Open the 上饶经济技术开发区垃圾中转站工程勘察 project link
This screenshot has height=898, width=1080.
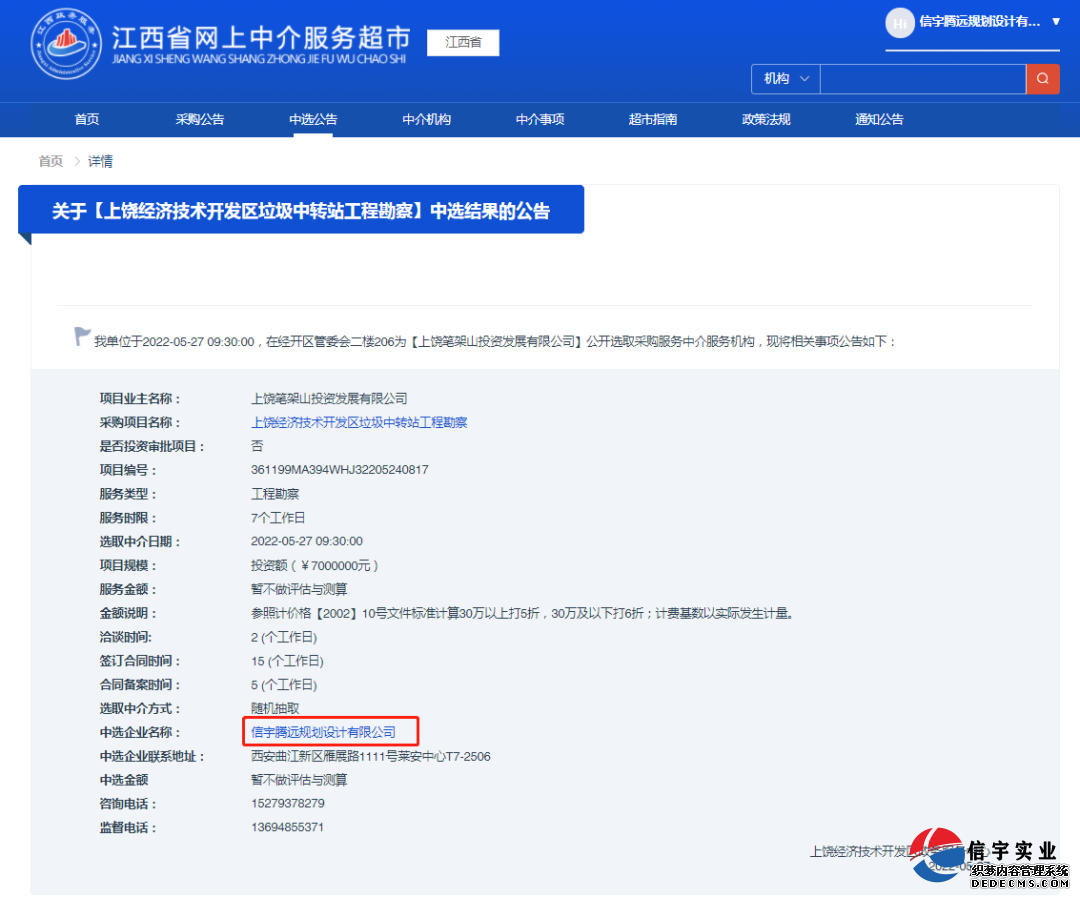click(x=360, y=421)
